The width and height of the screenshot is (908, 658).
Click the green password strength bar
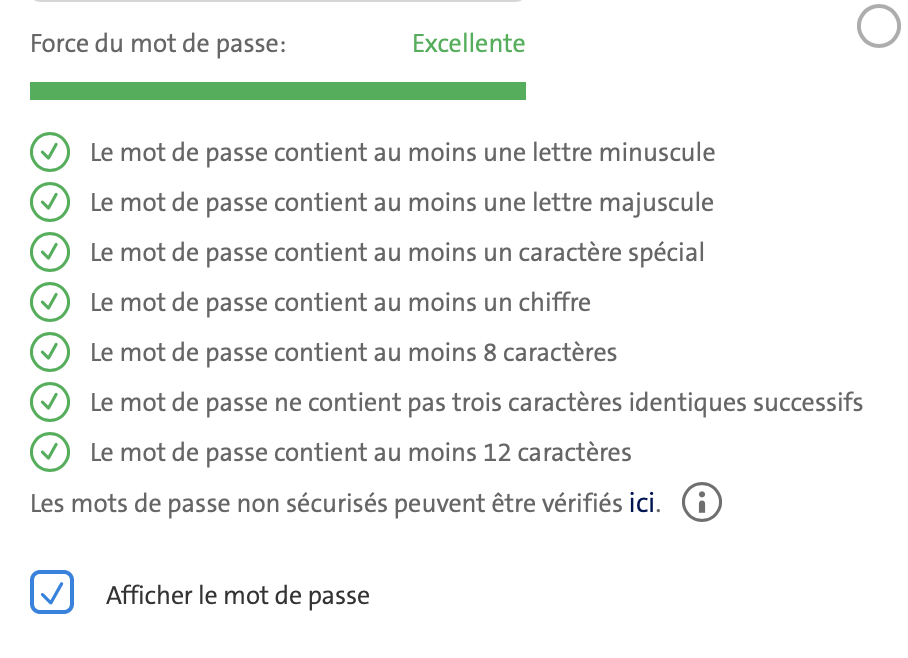point(278,91)
